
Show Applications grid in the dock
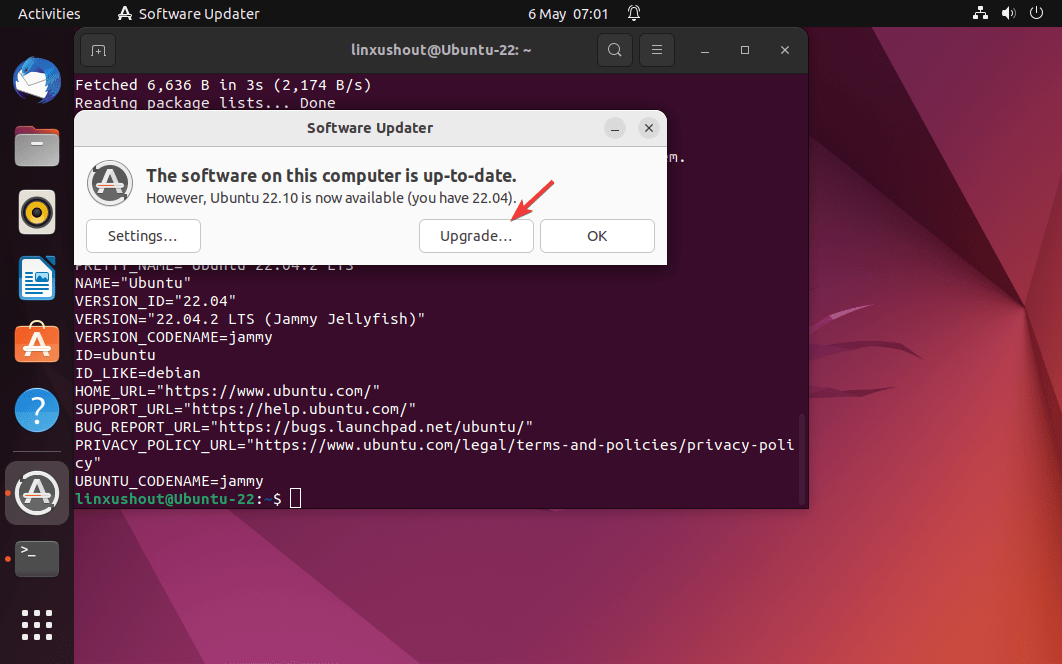point(37,625)
